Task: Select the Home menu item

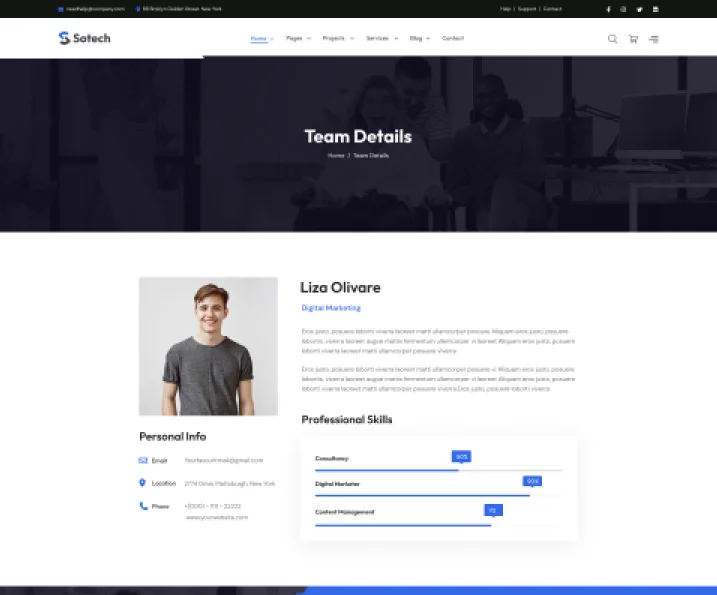Action: (261, 38)
